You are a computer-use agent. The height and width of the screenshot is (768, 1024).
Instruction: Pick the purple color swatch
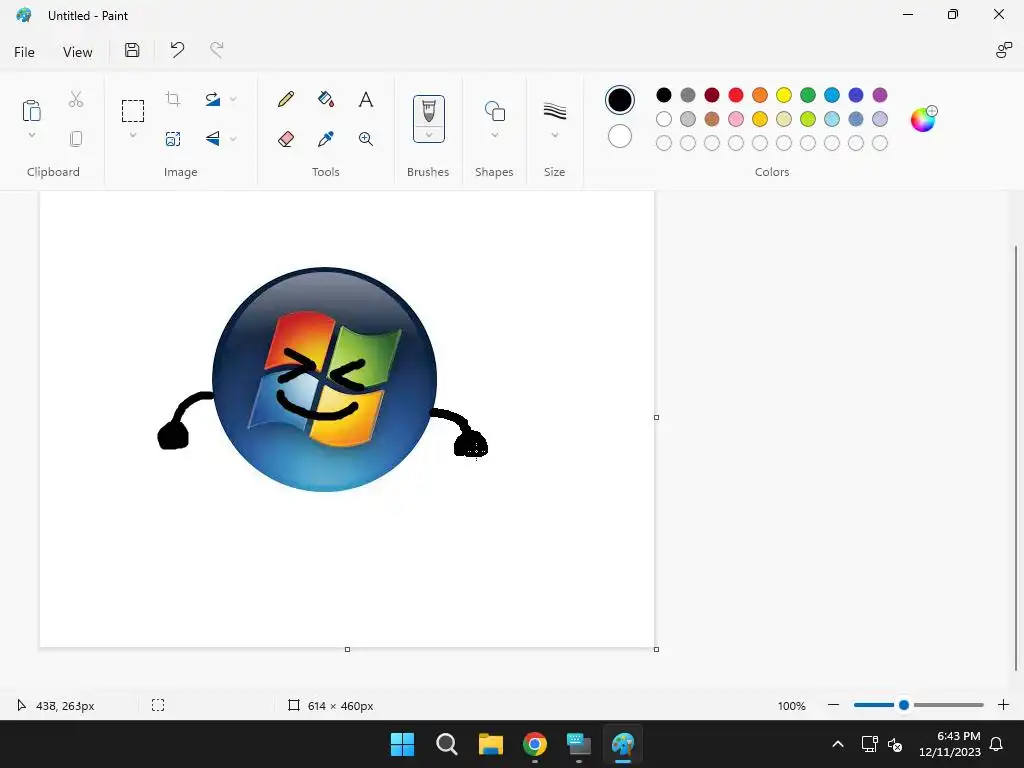coord(880,95)
